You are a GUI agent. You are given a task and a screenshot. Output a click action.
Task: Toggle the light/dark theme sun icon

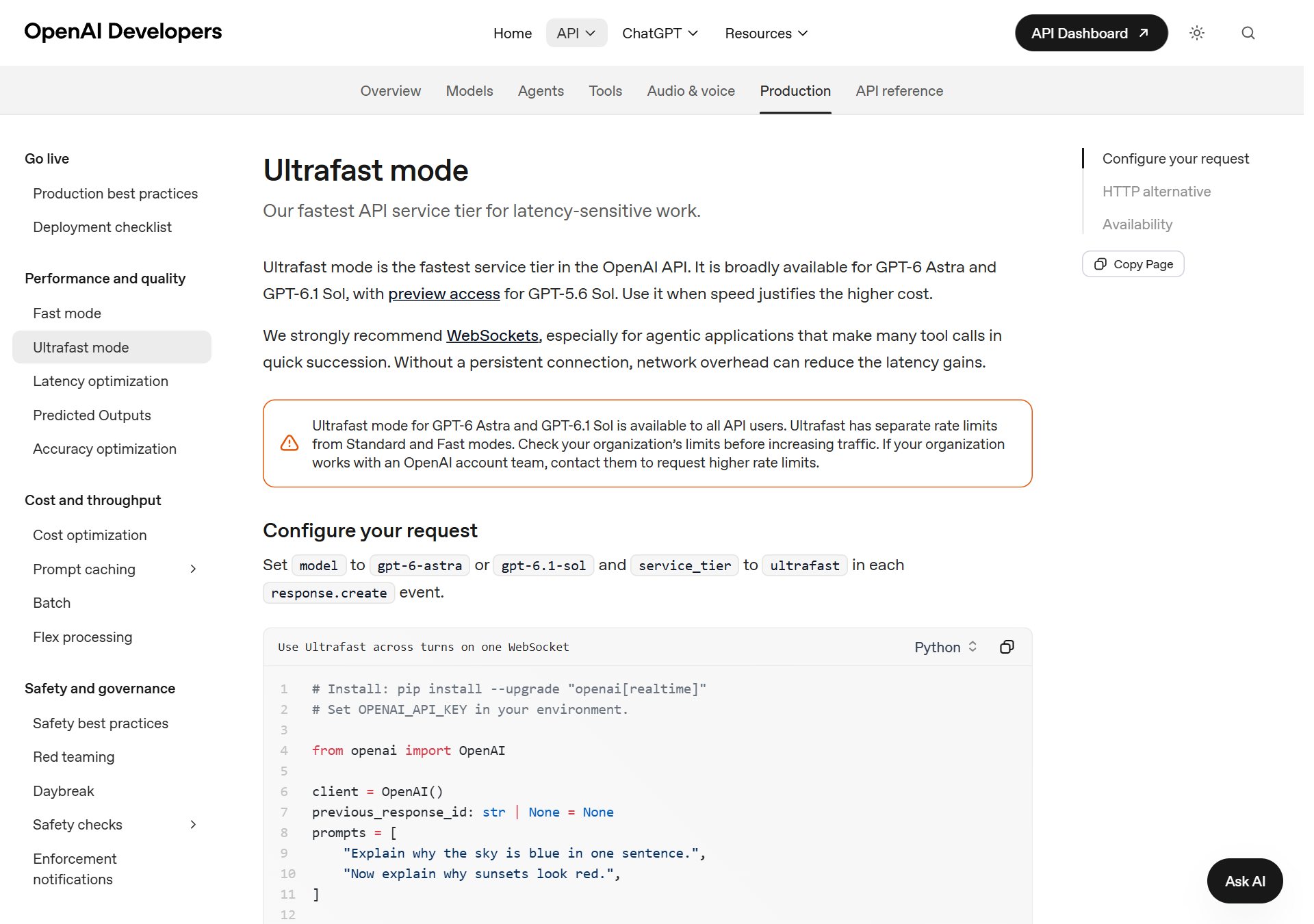(1196, 33)
